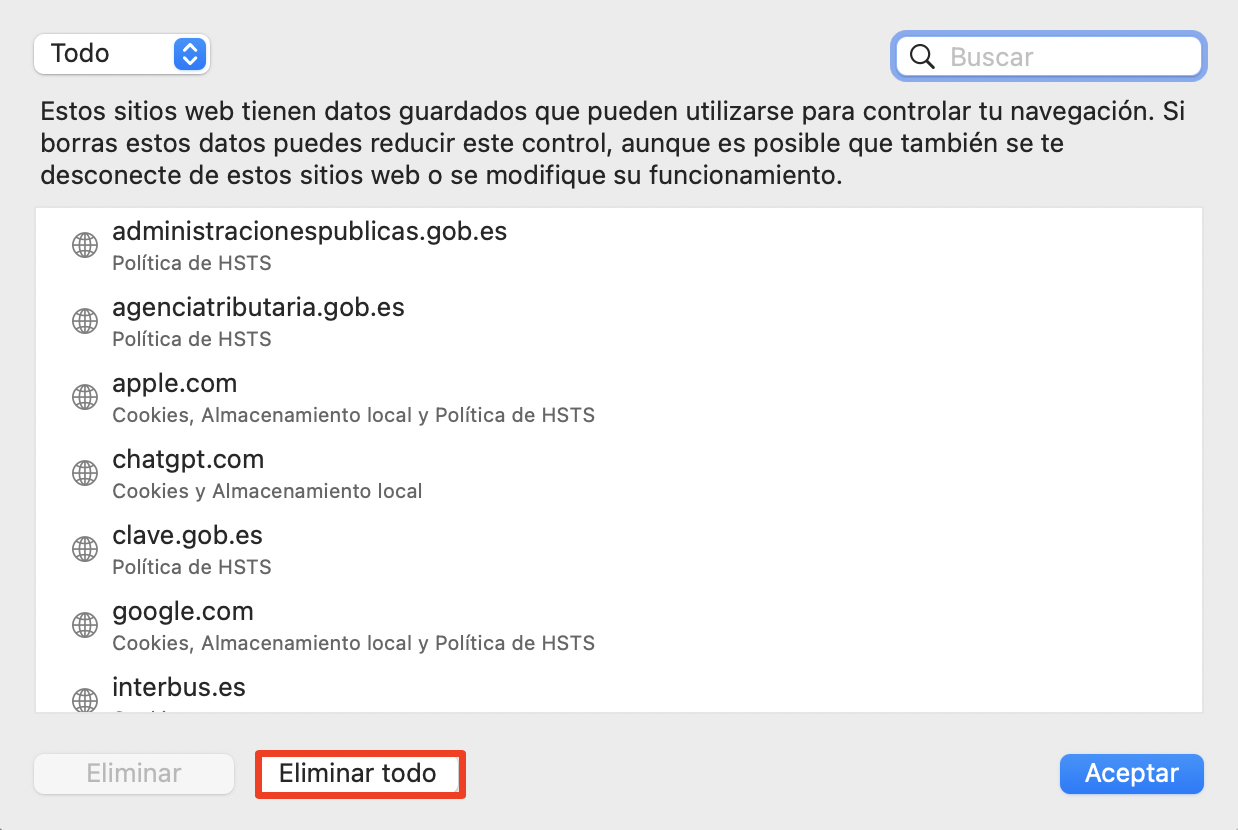Click the disabled Eliminar button
This screenshot has width=1238, height=830.
click(133, 773)
